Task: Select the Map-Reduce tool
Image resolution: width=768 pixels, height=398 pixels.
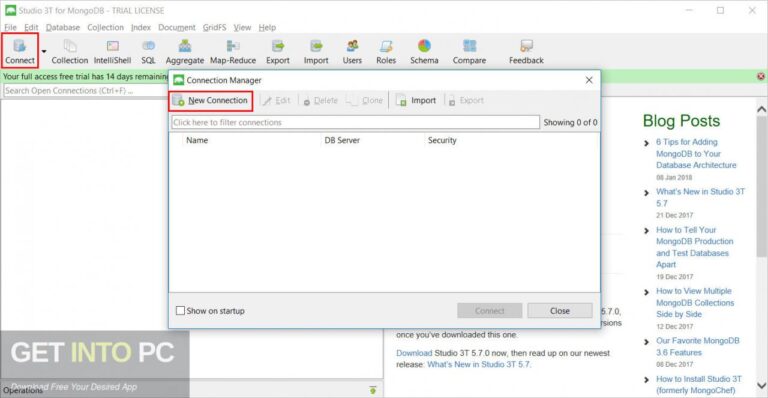Action: coord(233,51)
